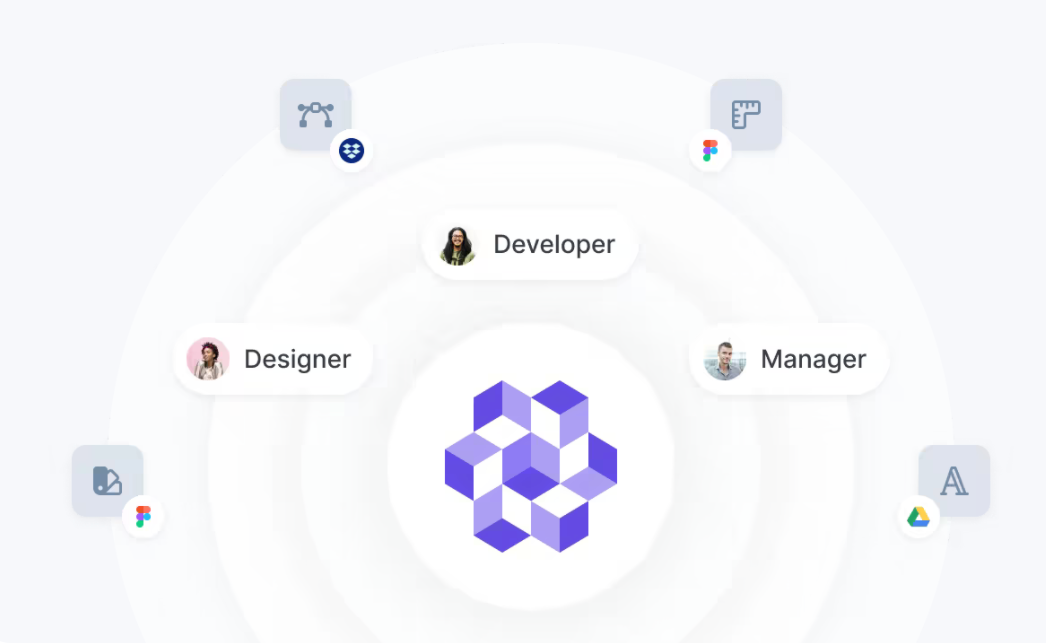Select the ruler measurement tool icon

tap(745, 112)
